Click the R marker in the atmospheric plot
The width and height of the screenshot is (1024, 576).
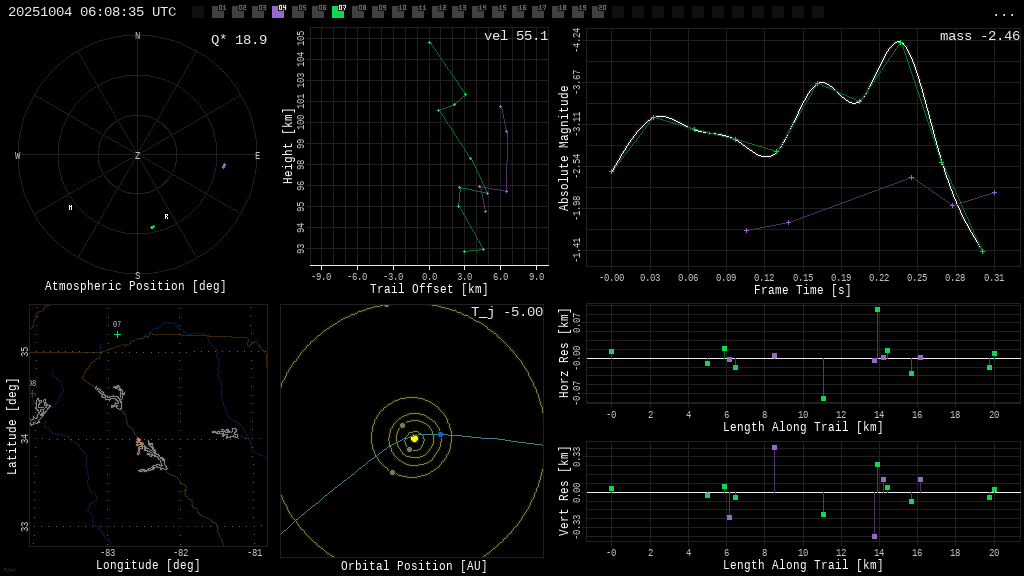click(167, 217)
